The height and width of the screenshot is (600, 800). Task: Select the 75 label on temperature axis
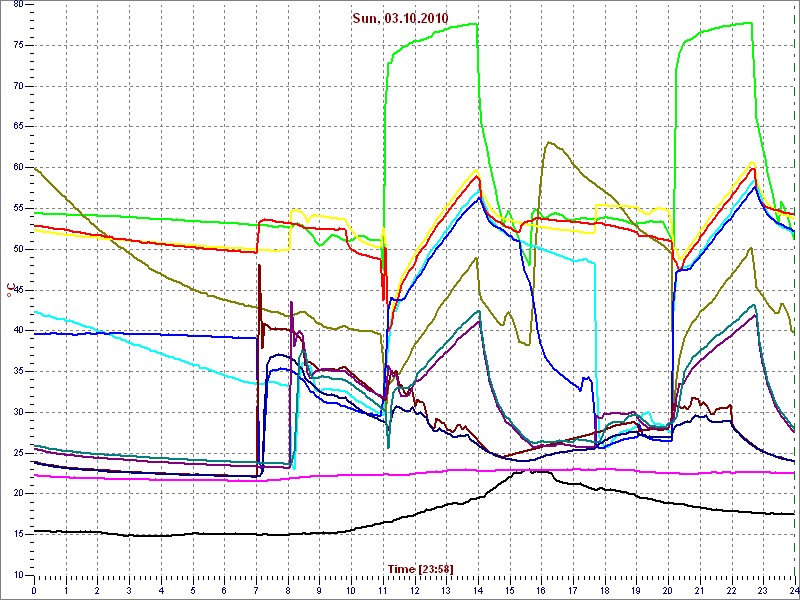coord(17,45)
